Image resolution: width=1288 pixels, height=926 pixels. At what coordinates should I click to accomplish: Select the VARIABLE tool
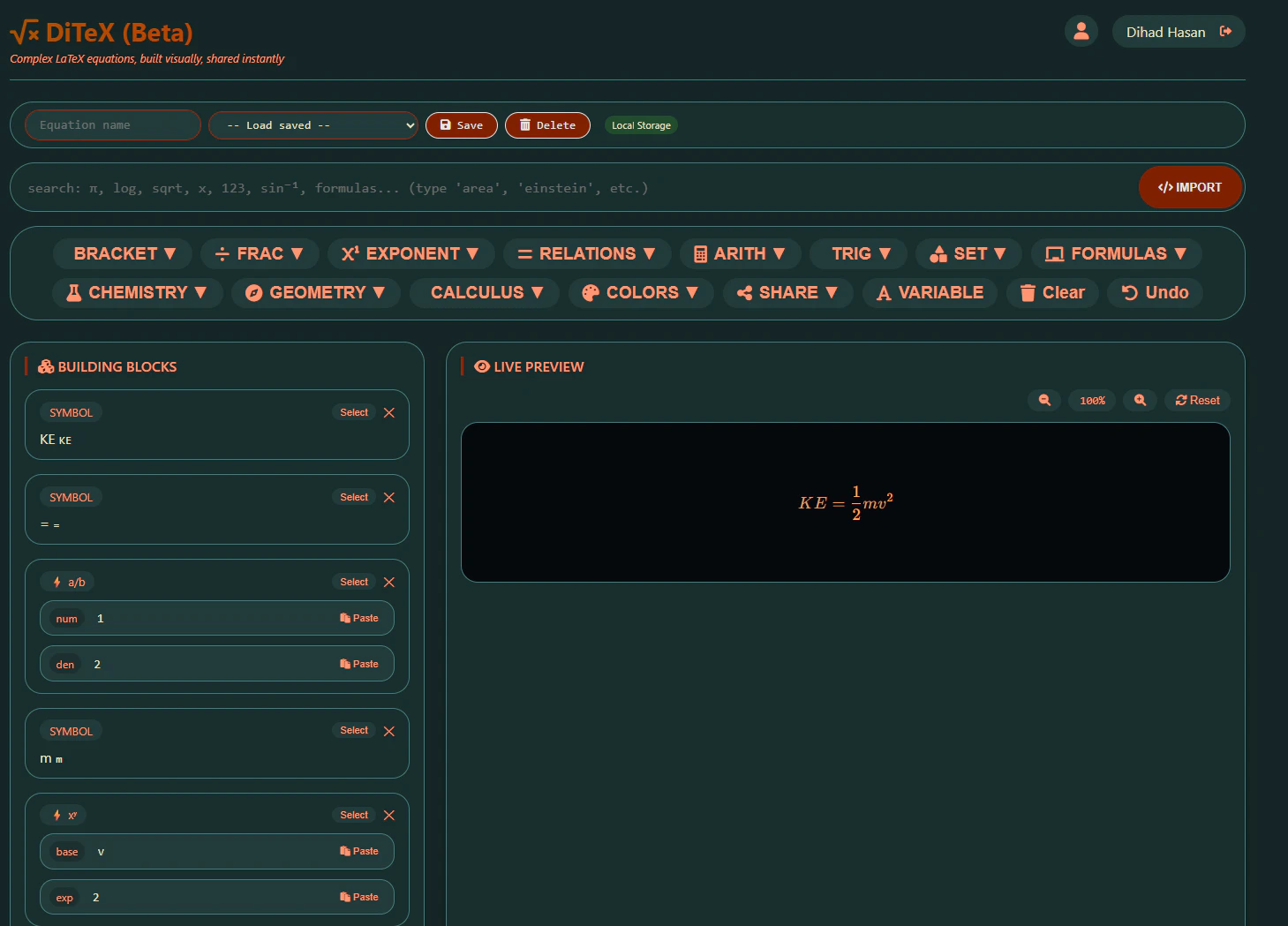(x=929, y=292)
